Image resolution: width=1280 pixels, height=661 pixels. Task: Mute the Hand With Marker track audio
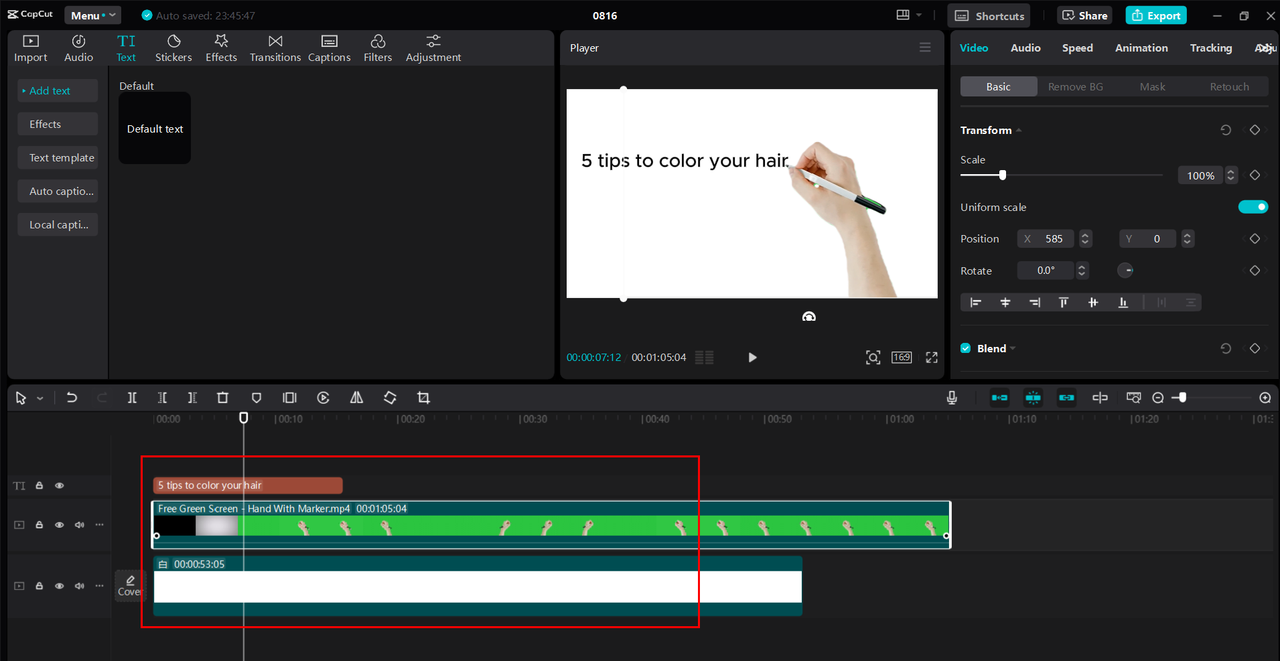click(x=79, y=525)
